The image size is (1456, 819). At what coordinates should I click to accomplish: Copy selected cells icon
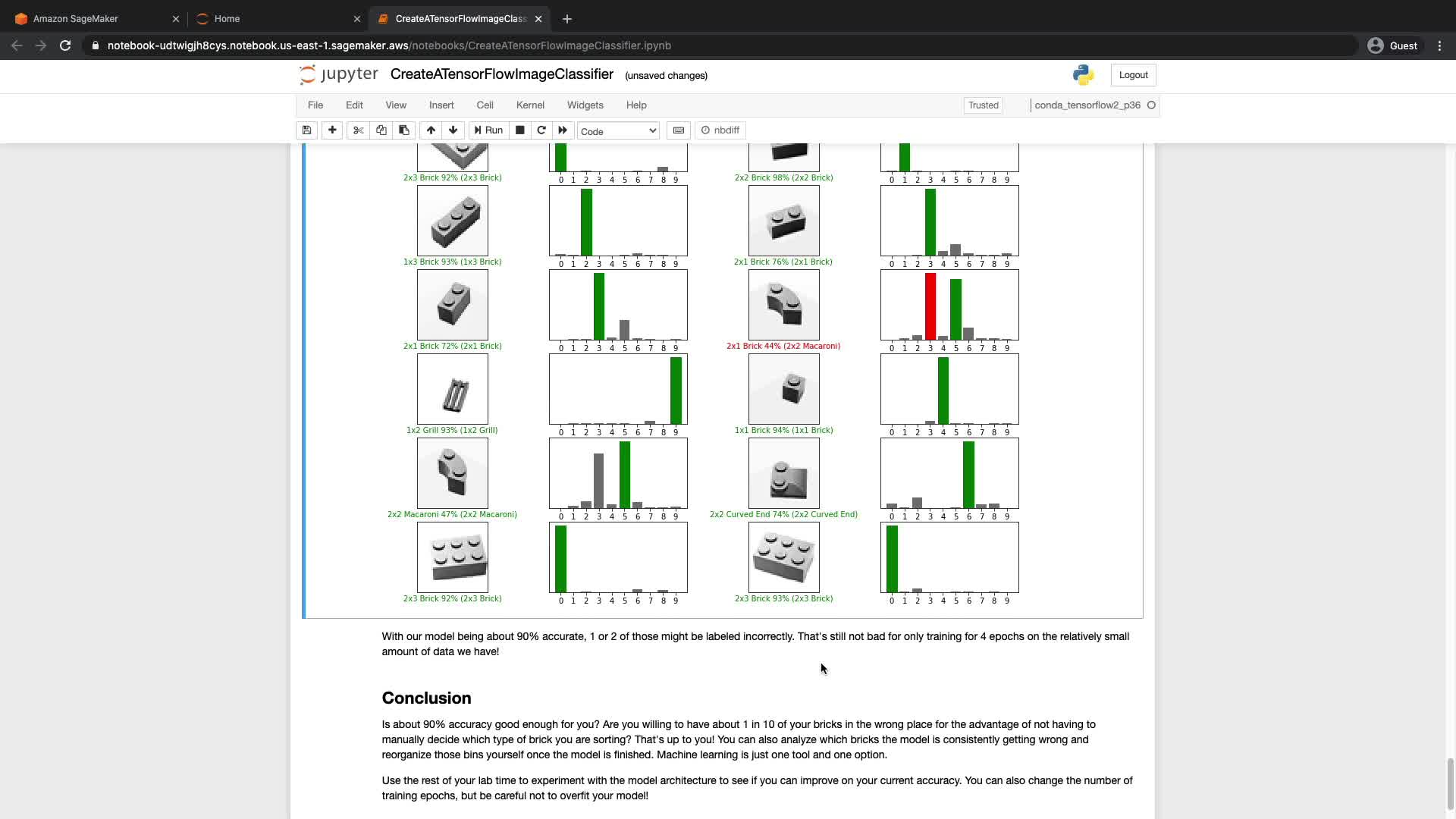[381, 130]
